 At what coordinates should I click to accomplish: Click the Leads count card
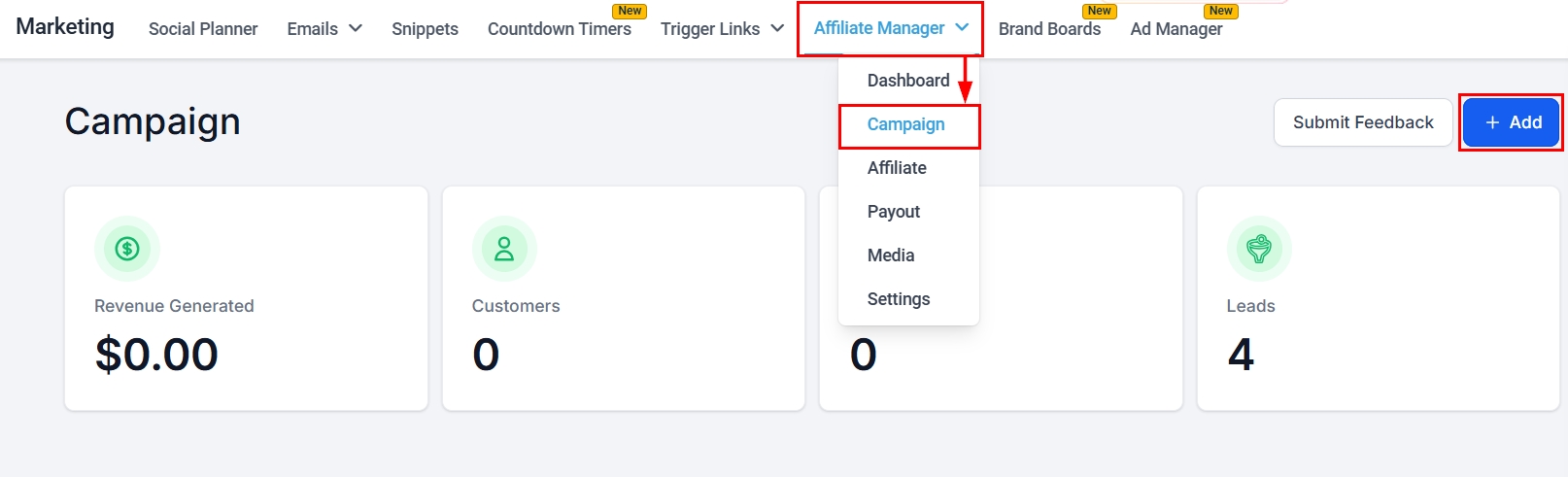tap(1378, 299)
